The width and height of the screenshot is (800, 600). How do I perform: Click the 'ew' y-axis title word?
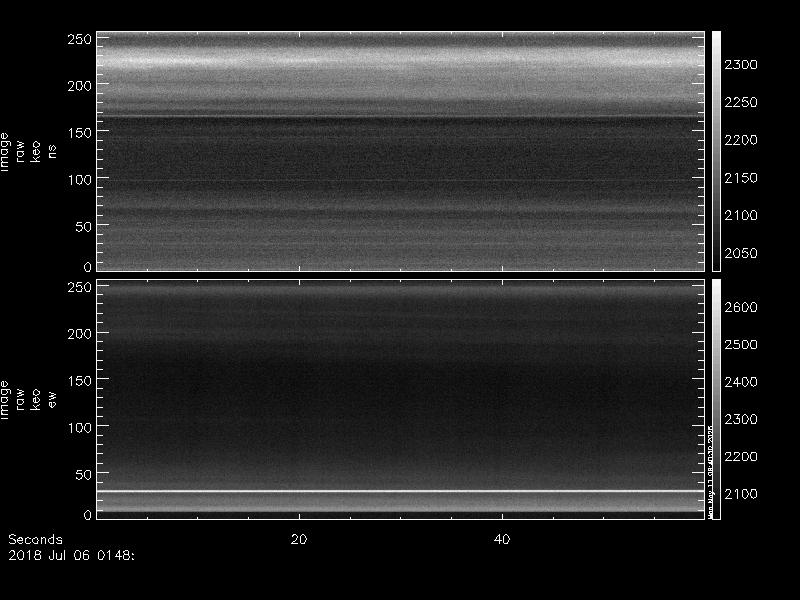coord(52,399)
